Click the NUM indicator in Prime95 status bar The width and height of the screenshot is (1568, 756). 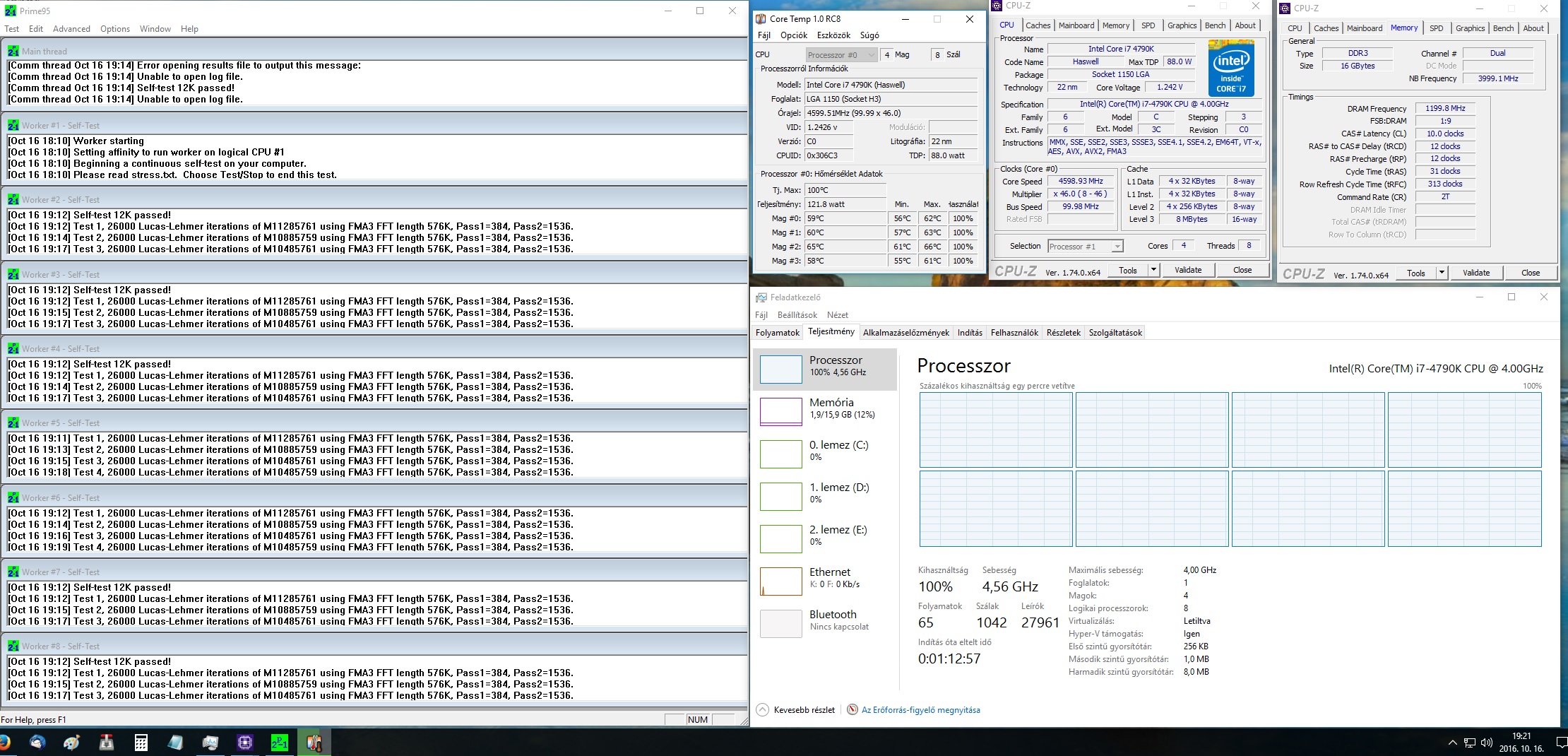pos(698,719)
